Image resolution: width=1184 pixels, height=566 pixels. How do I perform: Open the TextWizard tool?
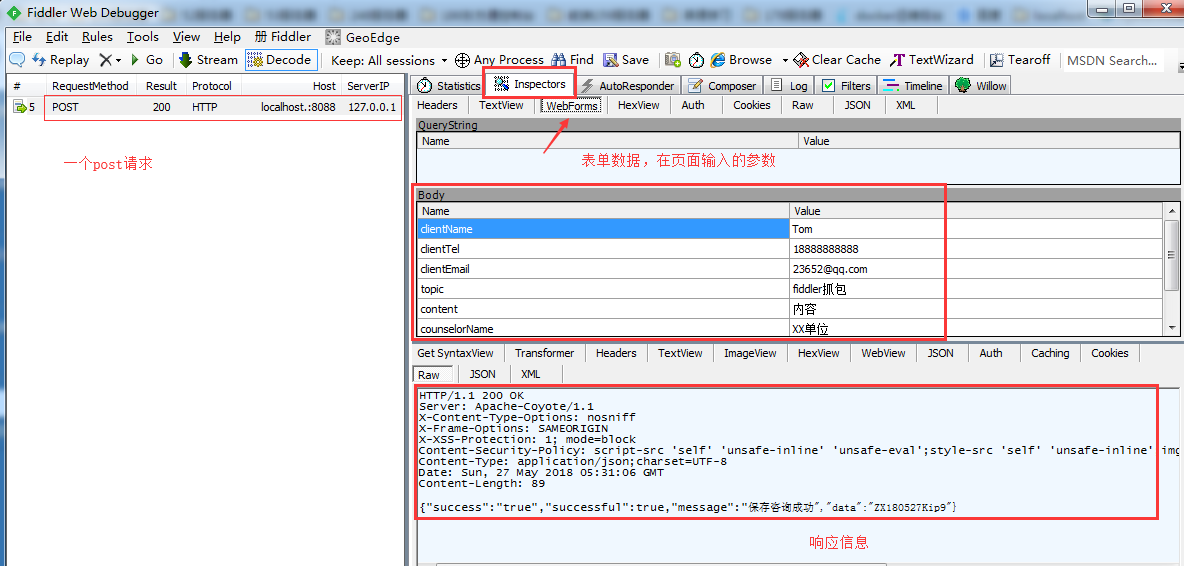(x=932, y=60)
